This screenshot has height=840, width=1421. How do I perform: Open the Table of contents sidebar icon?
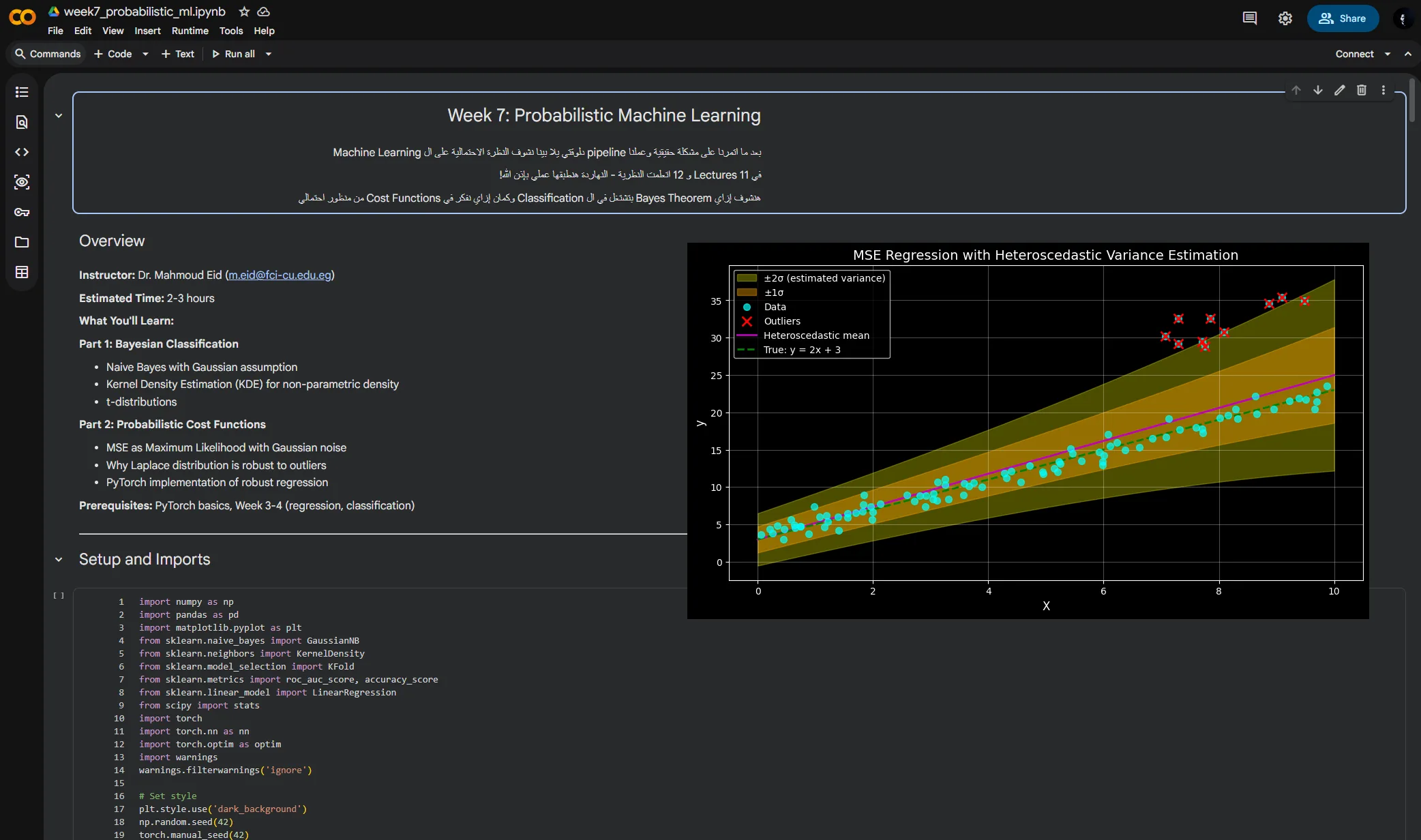coord(22,92)
